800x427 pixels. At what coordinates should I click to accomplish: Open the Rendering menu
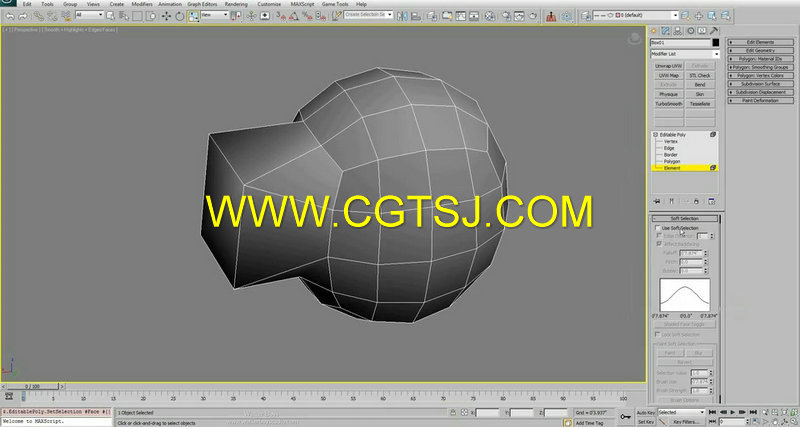(x=236, y=4)
